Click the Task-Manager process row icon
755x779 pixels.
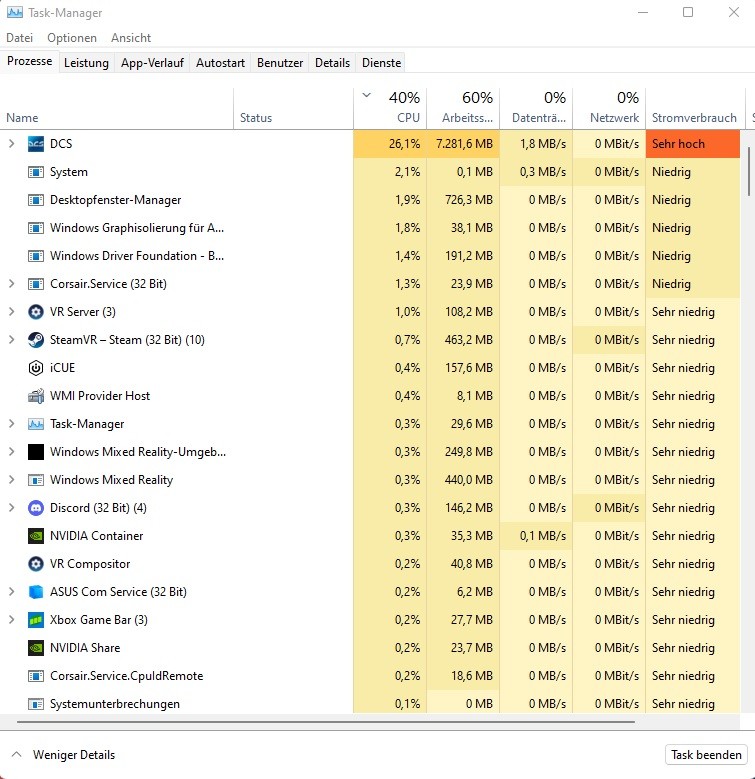36,424
